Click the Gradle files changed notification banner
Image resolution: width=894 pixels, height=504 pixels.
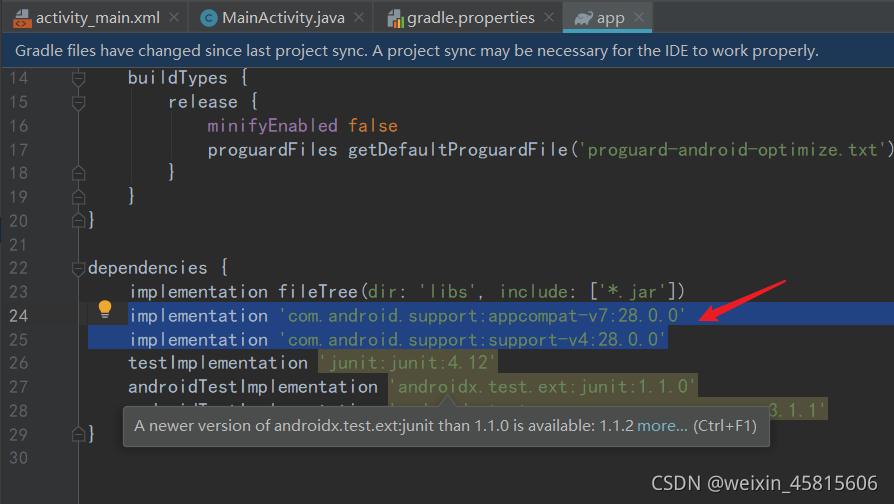pos(447,51)
